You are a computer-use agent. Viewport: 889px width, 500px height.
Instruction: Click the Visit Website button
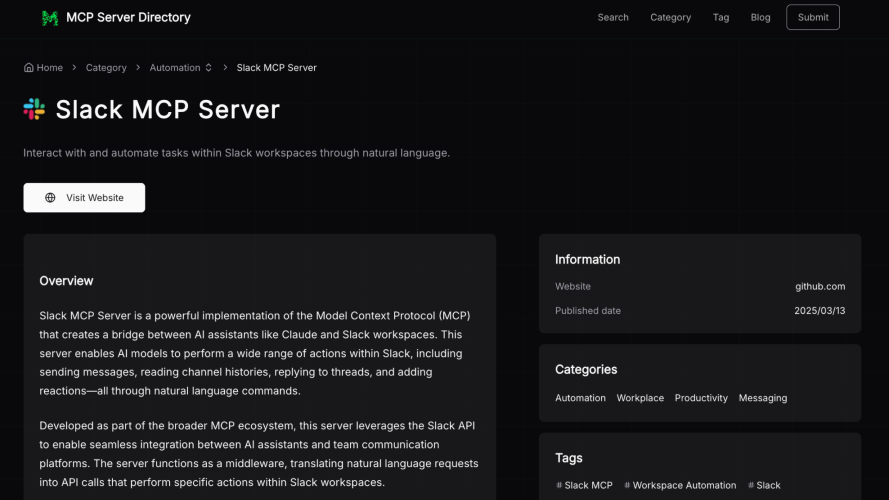(x=84, y=198)
